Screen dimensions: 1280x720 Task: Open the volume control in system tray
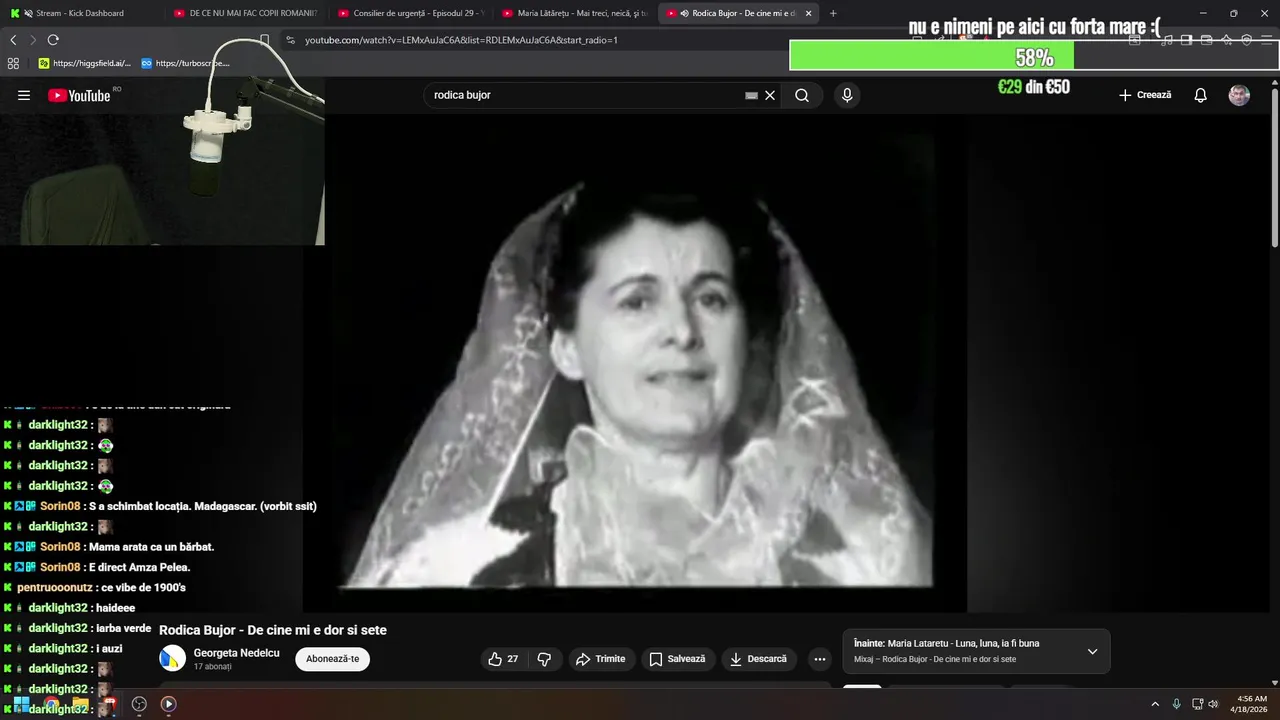click(1214, 704)
